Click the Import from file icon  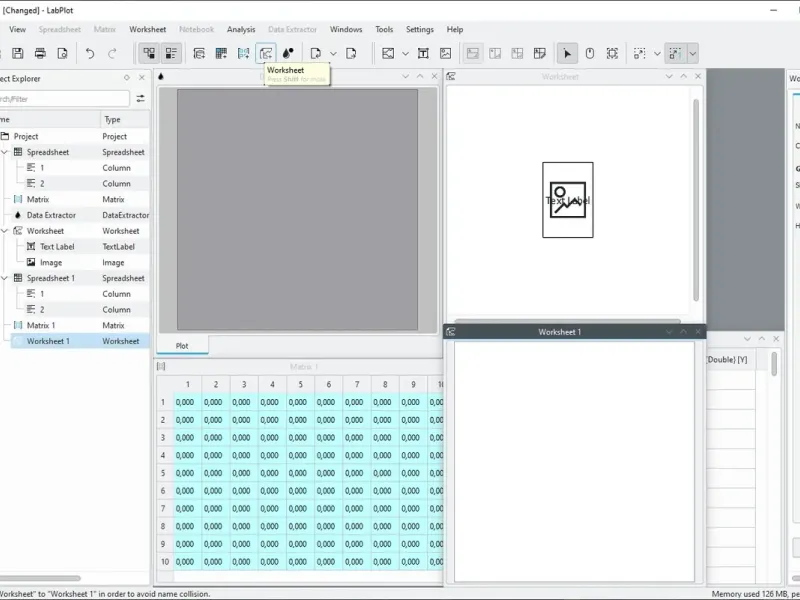coord(316,54)
